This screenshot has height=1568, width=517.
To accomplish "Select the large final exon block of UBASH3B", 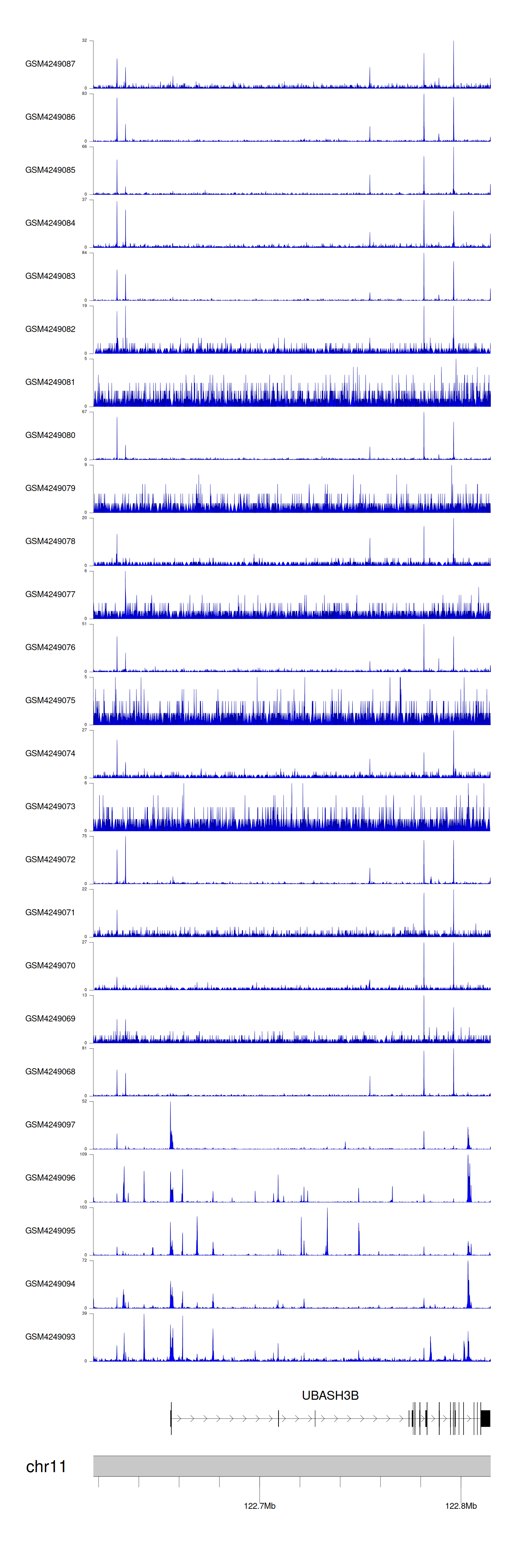I will tap(485, 1418).
